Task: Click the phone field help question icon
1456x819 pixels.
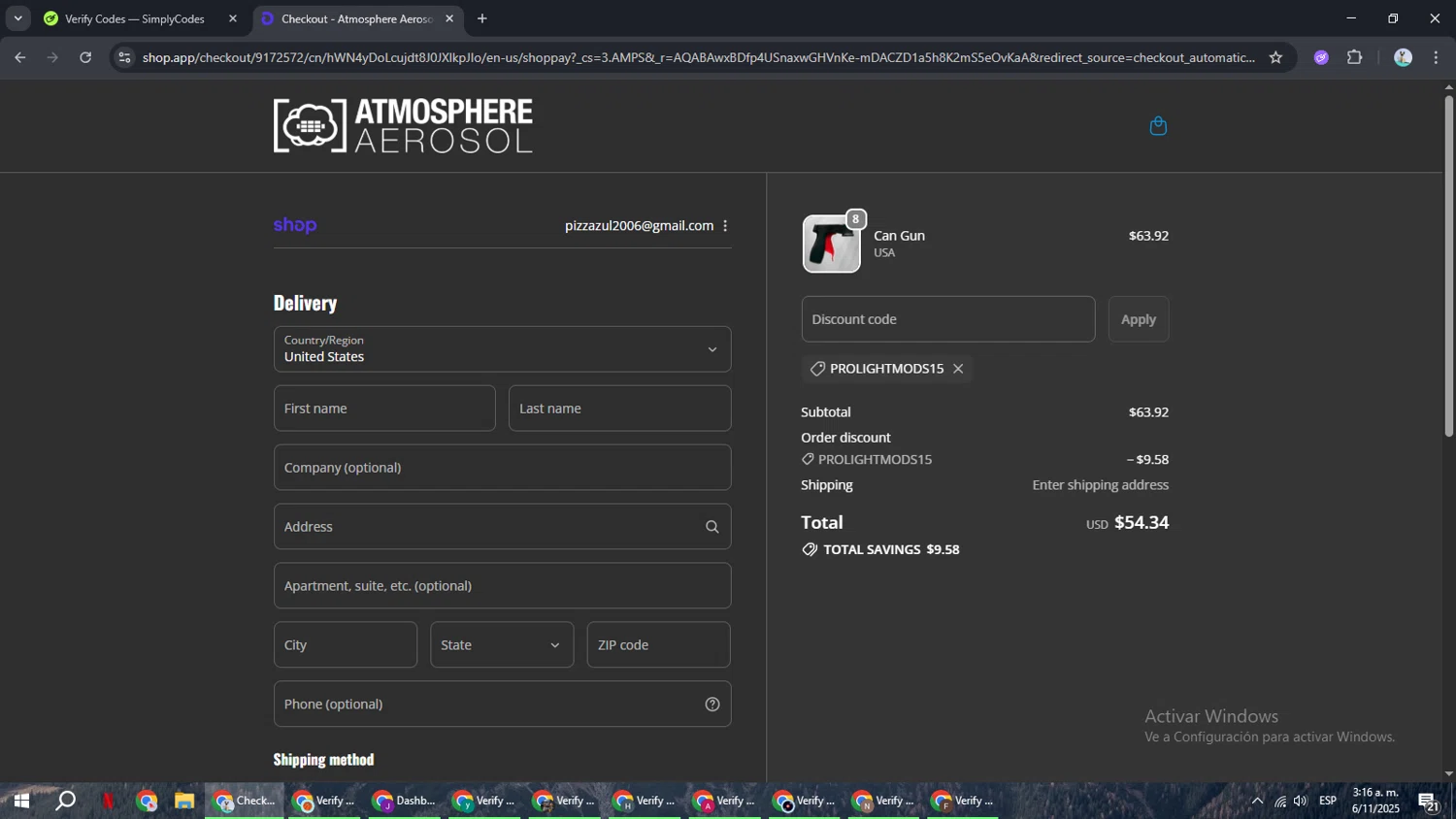Action: [x=711, y=704]
